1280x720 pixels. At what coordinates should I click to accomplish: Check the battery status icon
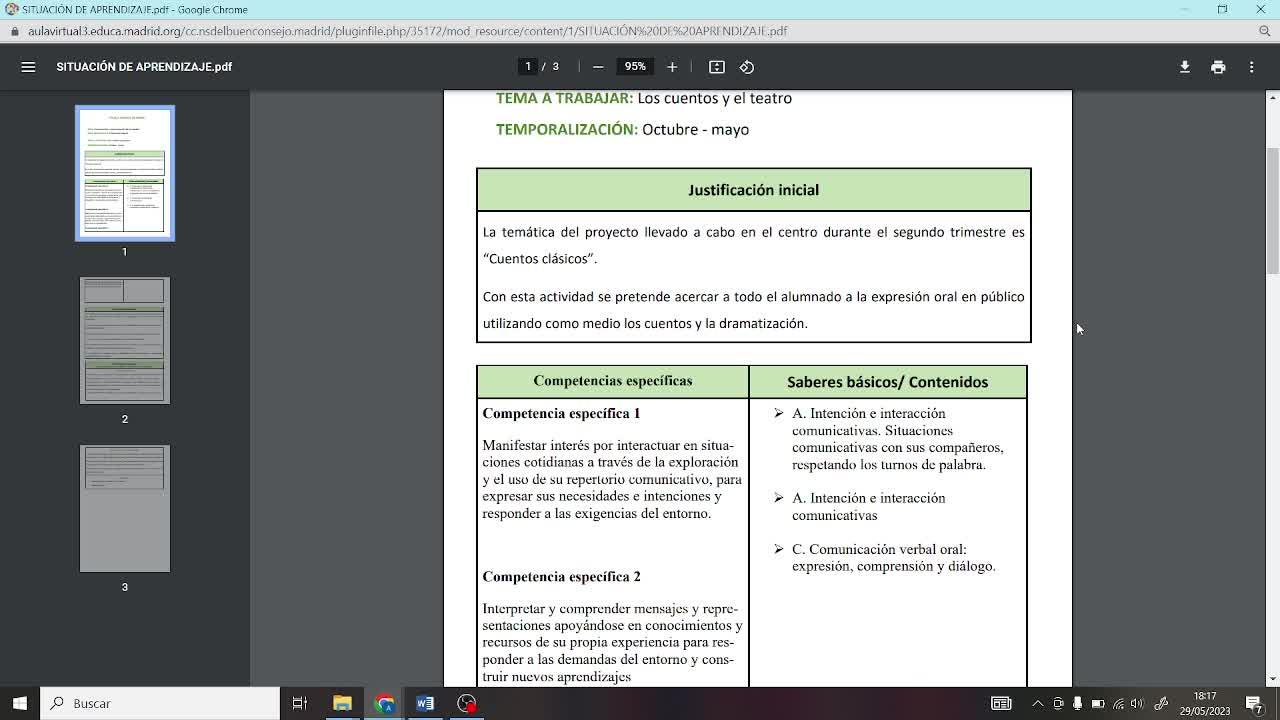1098,703
